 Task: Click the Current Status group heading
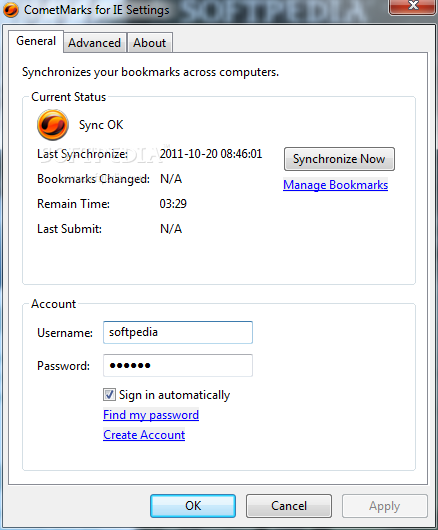tap(69, 97)
